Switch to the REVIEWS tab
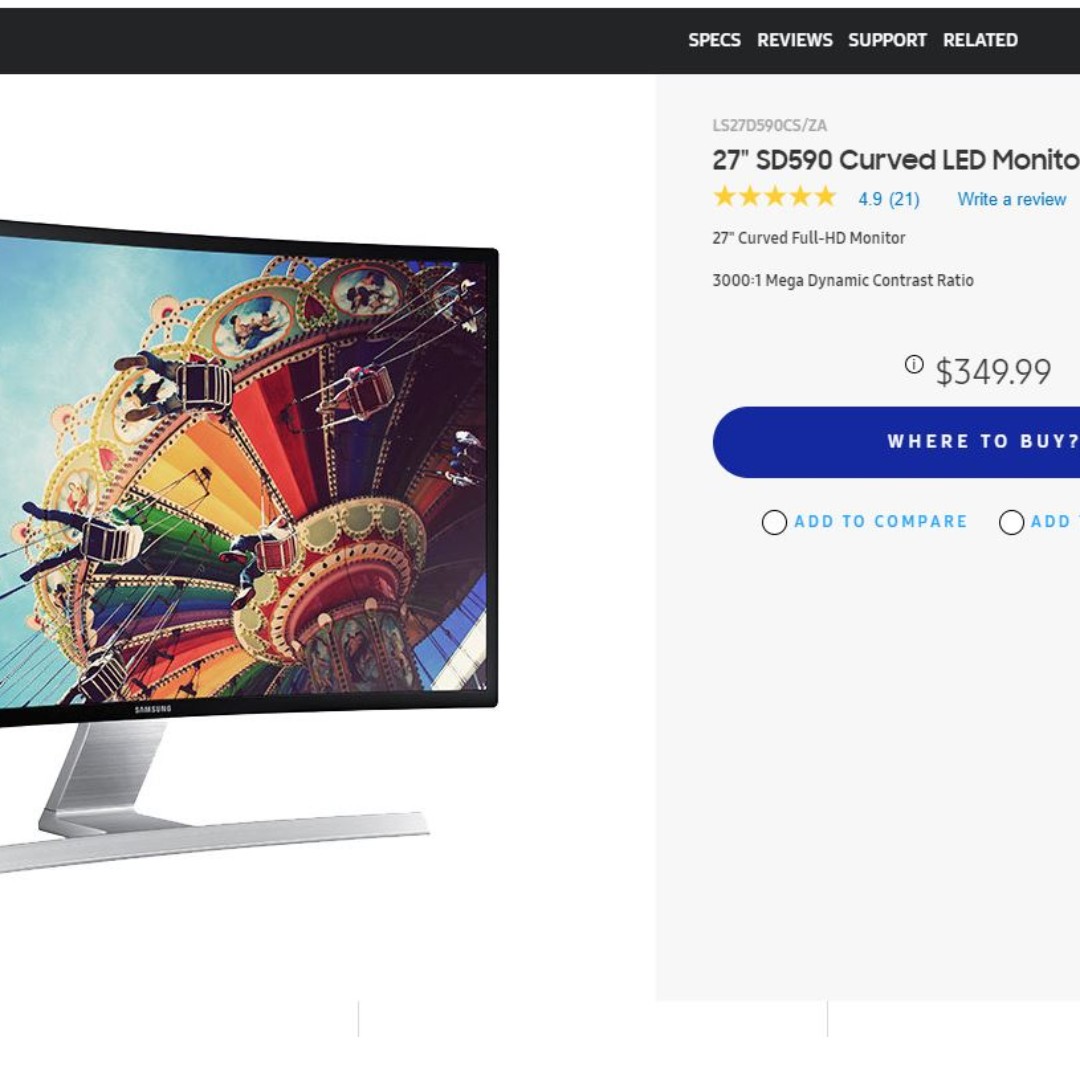Image resolution: width=1080 pixels, height=1080 pixels. click(795, 40)
